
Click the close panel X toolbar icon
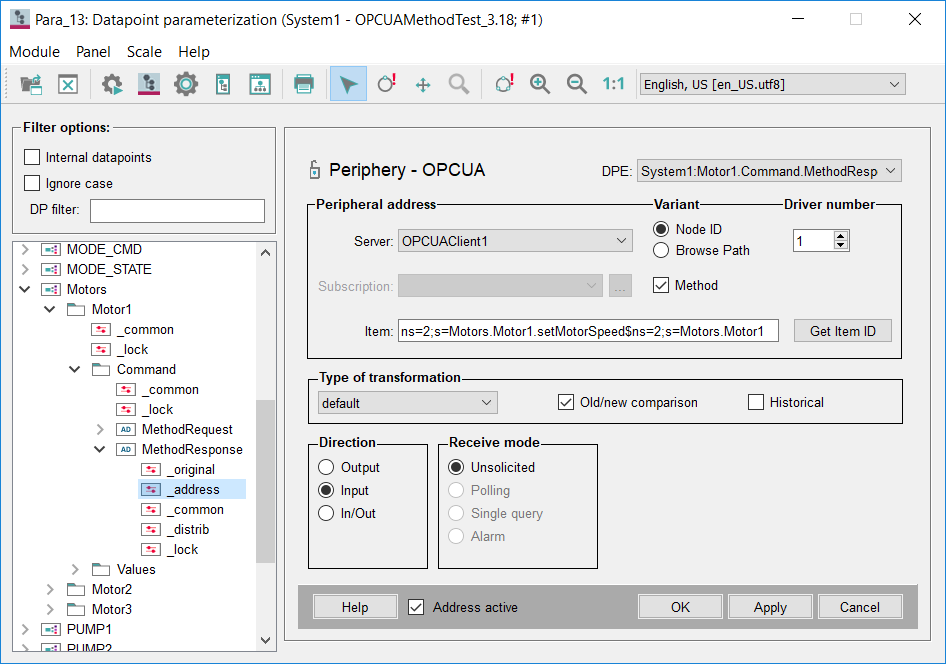click(x=68, y=84)
